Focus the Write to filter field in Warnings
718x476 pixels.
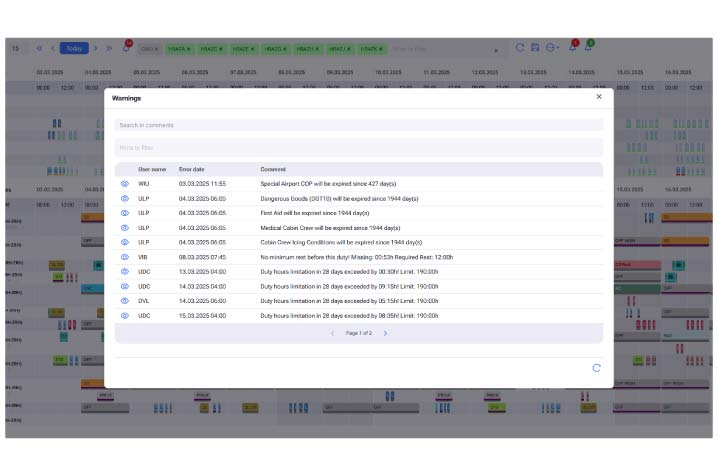click(359, 147)
